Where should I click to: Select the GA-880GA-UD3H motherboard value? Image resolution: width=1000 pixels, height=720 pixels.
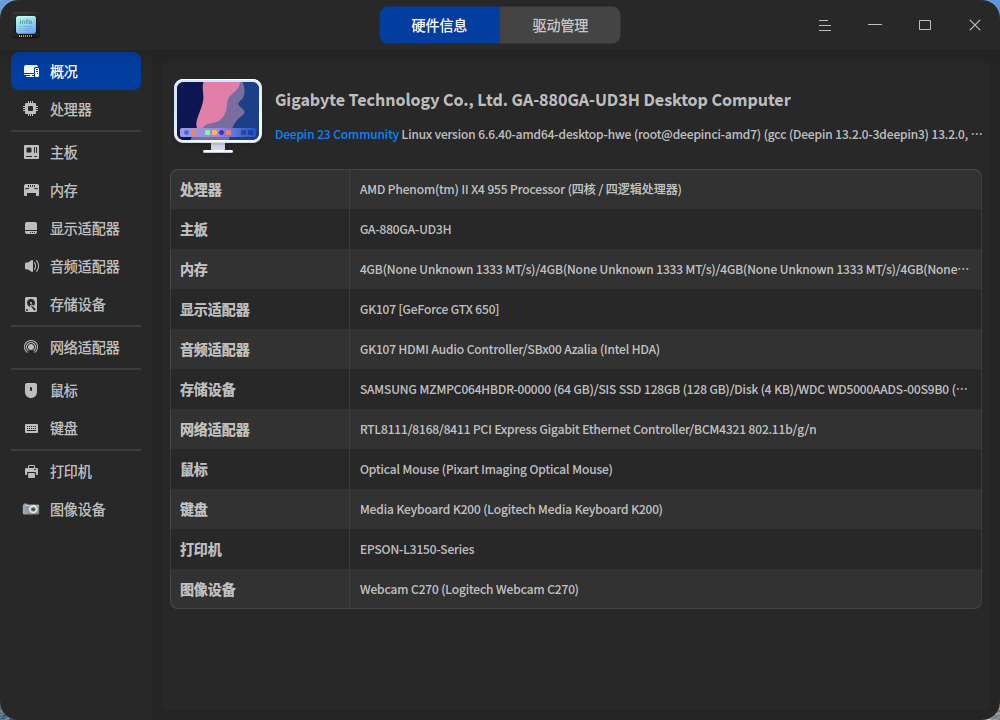(x=406, y=230)
